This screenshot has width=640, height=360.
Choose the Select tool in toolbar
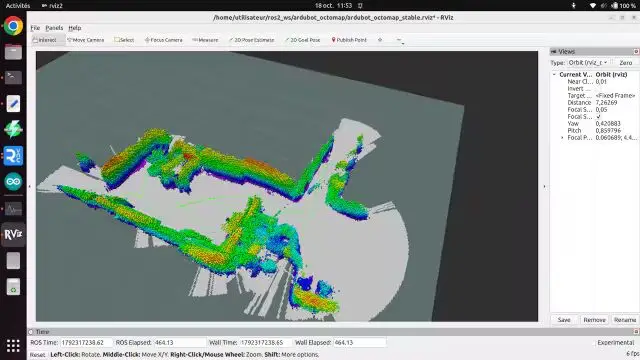pyautogui.click(x=124, y=40)
